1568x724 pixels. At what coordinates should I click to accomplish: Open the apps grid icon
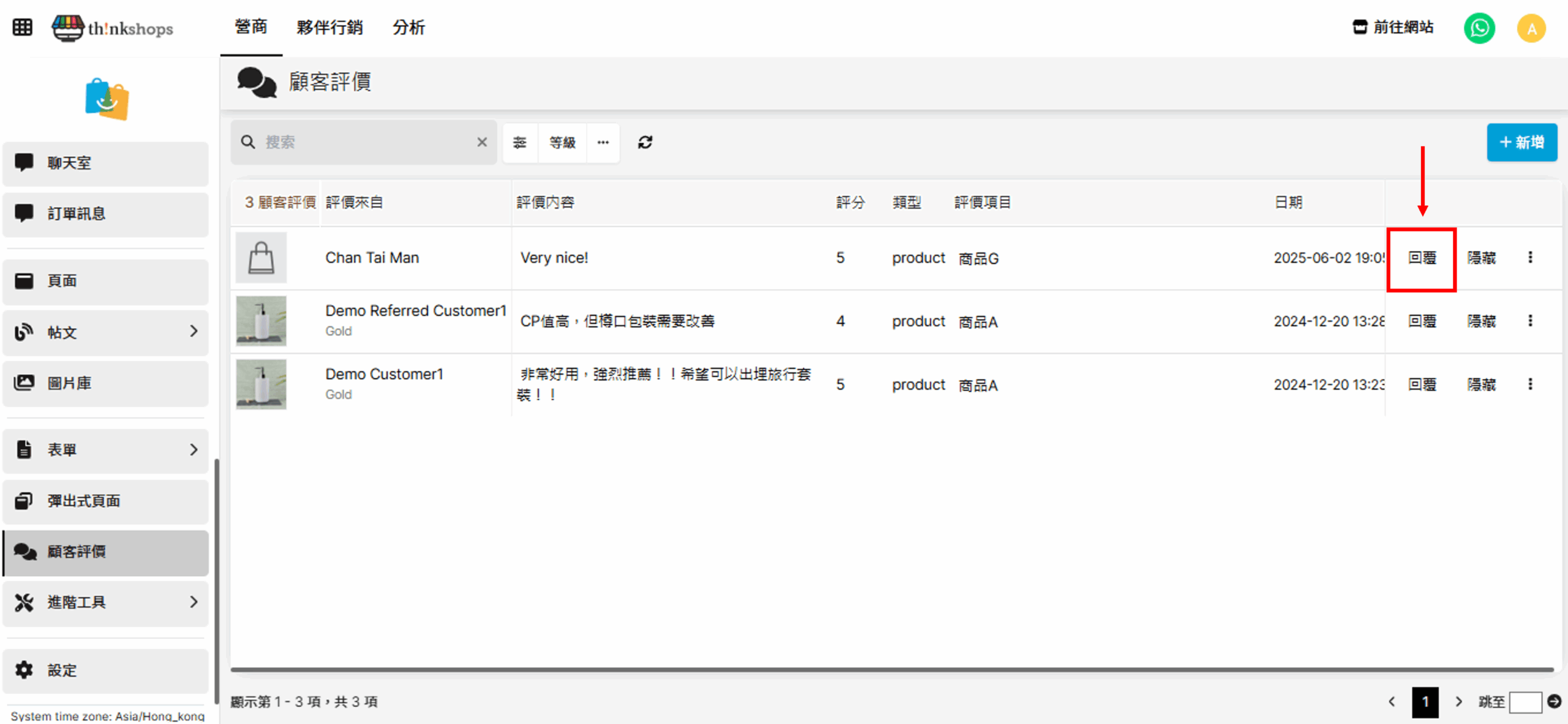[23, 28]
